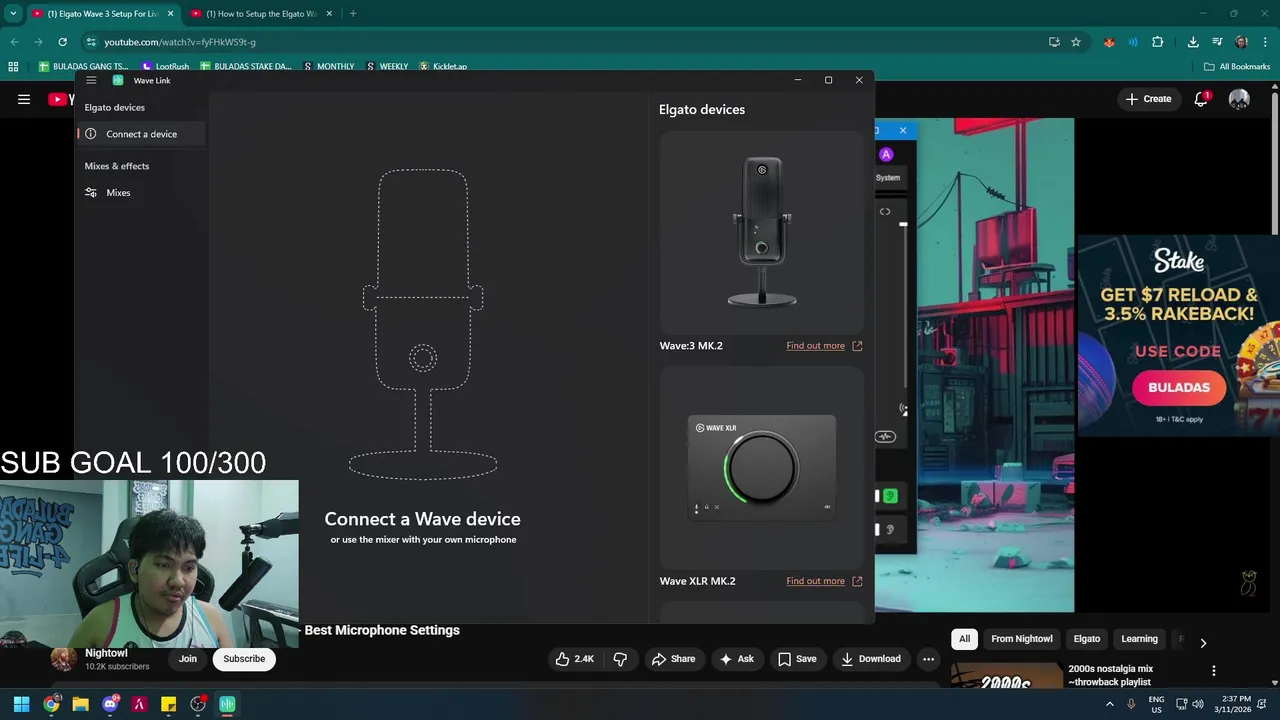
Task: Open Windows Start menu
Action: [x=22, y=704]
